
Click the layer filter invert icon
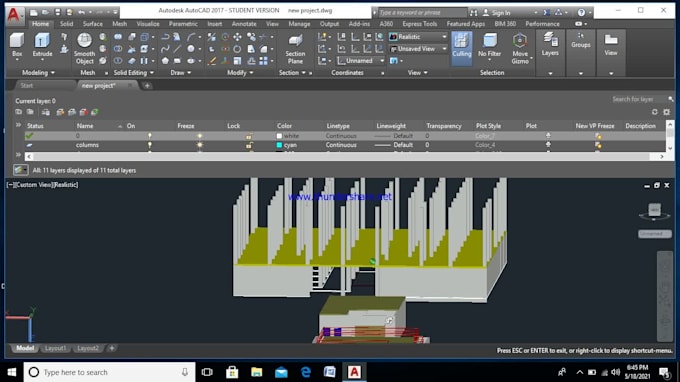20,170
